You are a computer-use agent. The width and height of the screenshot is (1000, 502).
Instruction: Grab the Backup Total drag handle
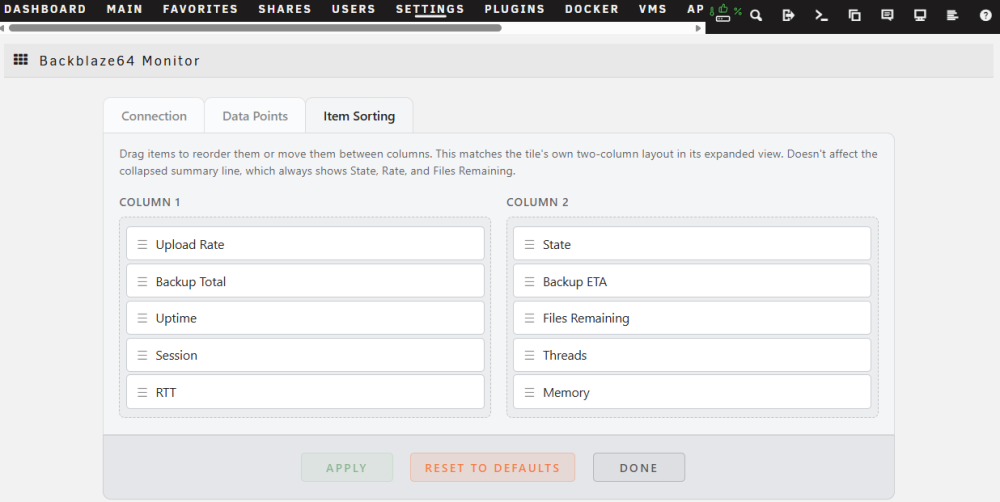pos(142,281)
